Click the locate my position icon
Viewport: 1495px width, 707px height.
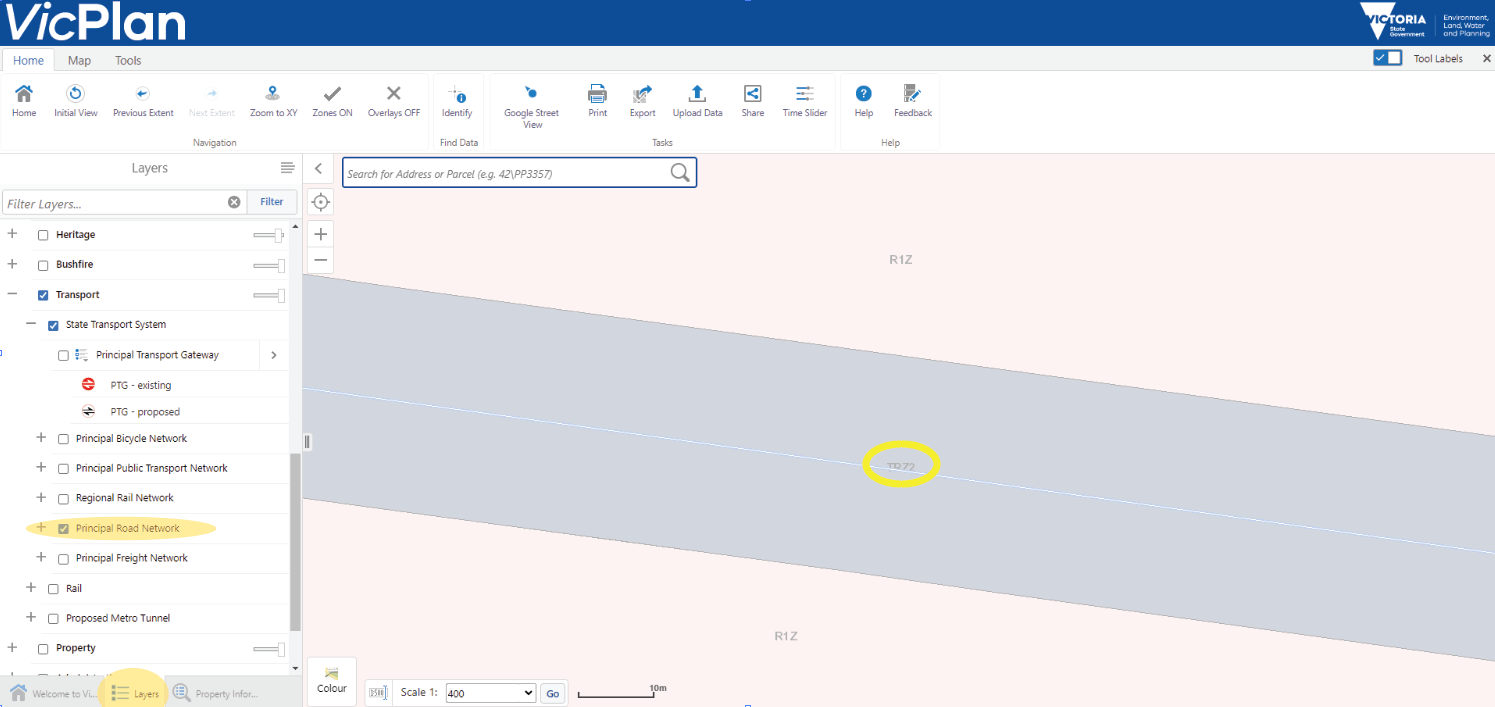[x=320, y=202]
